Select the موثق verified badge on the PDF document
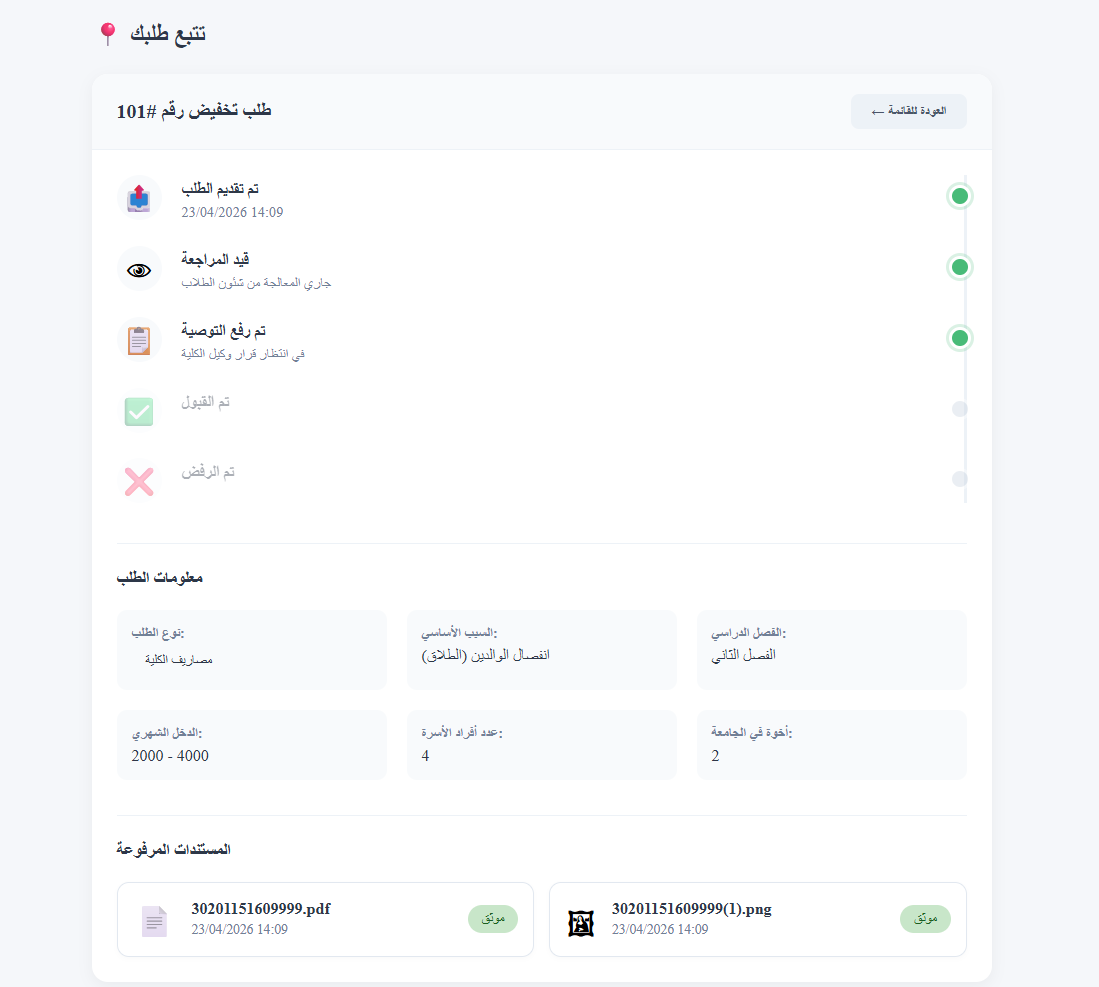The width and height of the screenshot is (1099, 987). 493,918
